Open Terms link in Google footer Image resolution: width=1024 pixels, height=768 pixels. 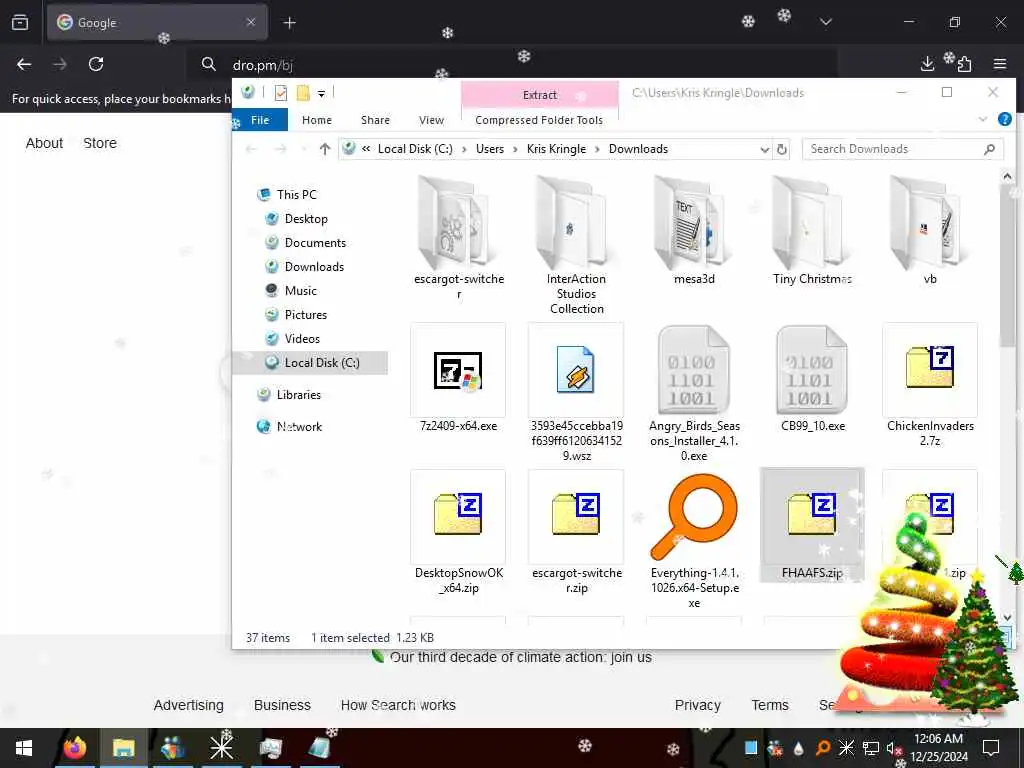(x=770, y=705)
